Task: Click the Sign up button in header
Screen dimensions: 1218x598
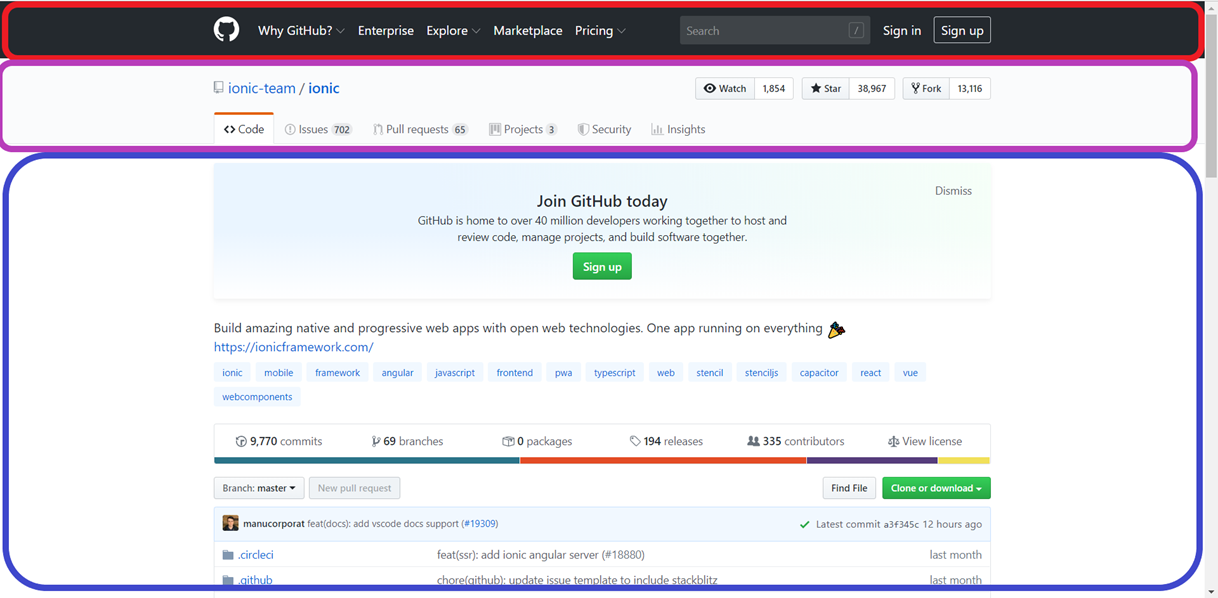Action: click(x=962, y=31)
